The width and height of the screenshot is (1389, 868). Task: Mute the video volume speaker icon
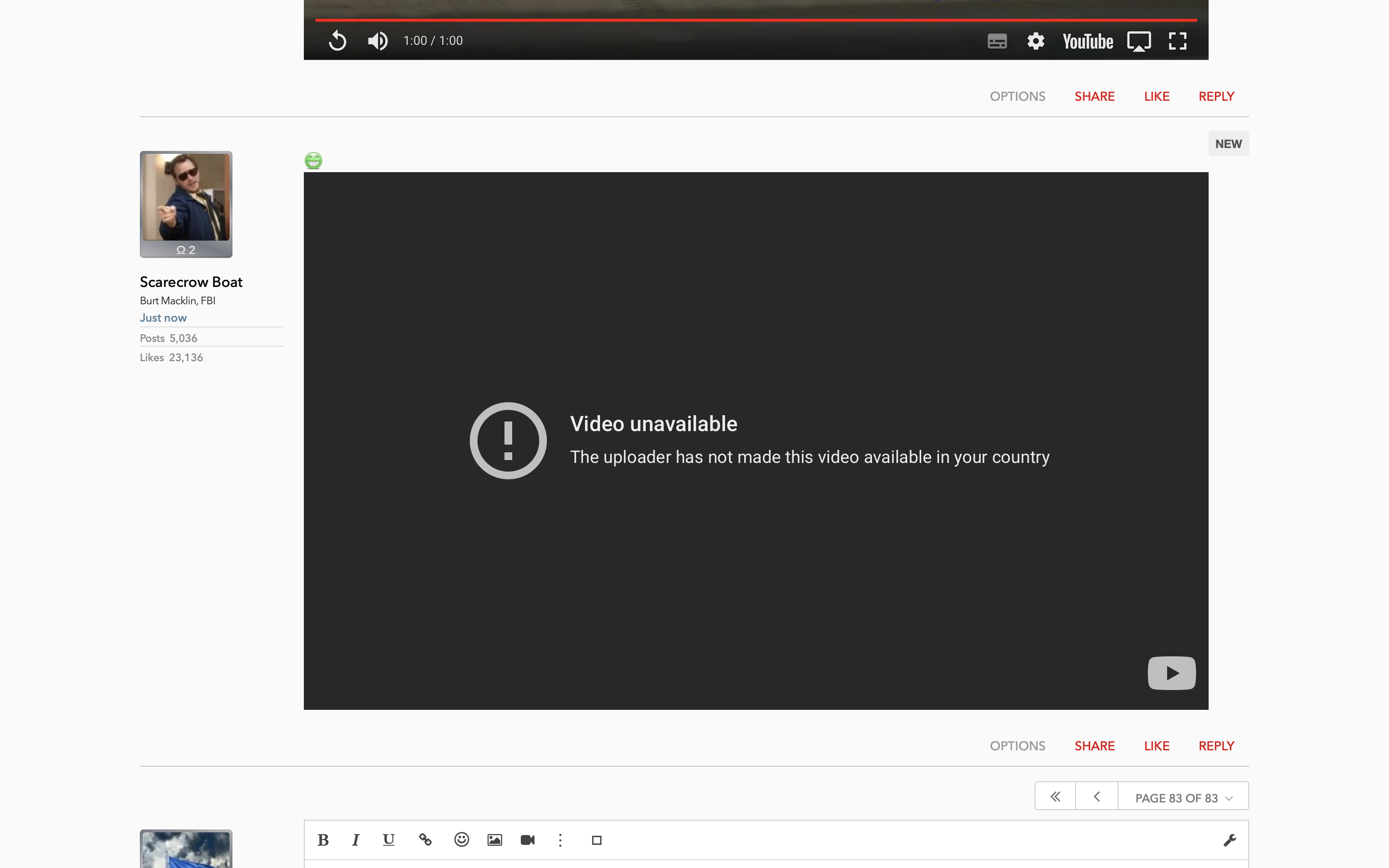coord(377,41)
